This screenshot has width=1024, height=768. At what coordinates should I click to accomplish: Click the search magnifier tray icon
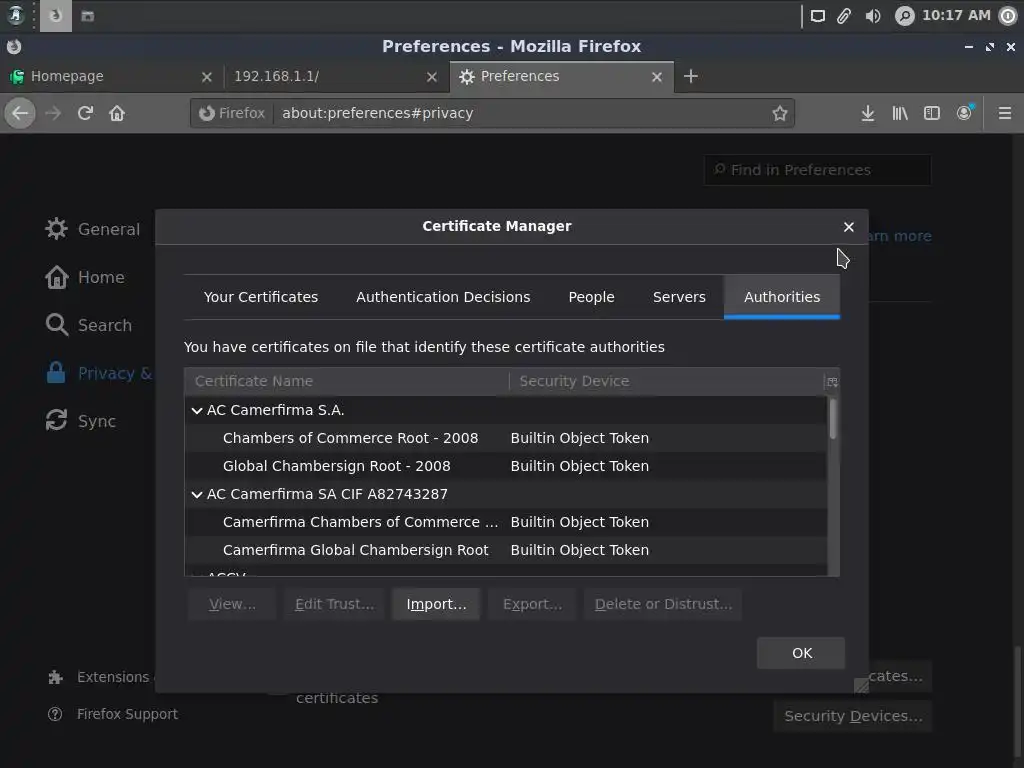tap(904, 16)
